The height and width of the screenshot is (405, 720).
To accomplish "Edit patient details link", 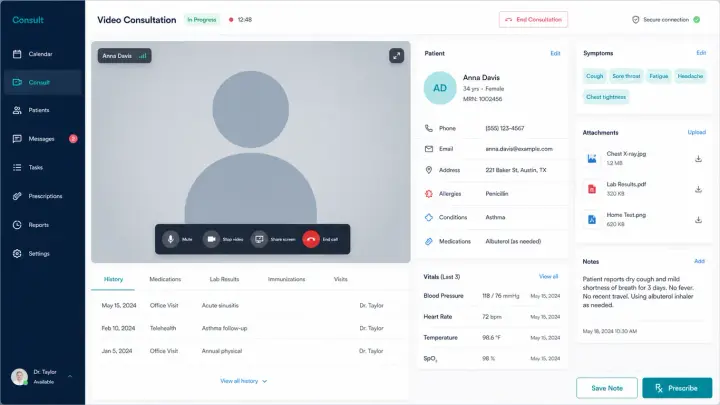I will [x=555, y=53].
